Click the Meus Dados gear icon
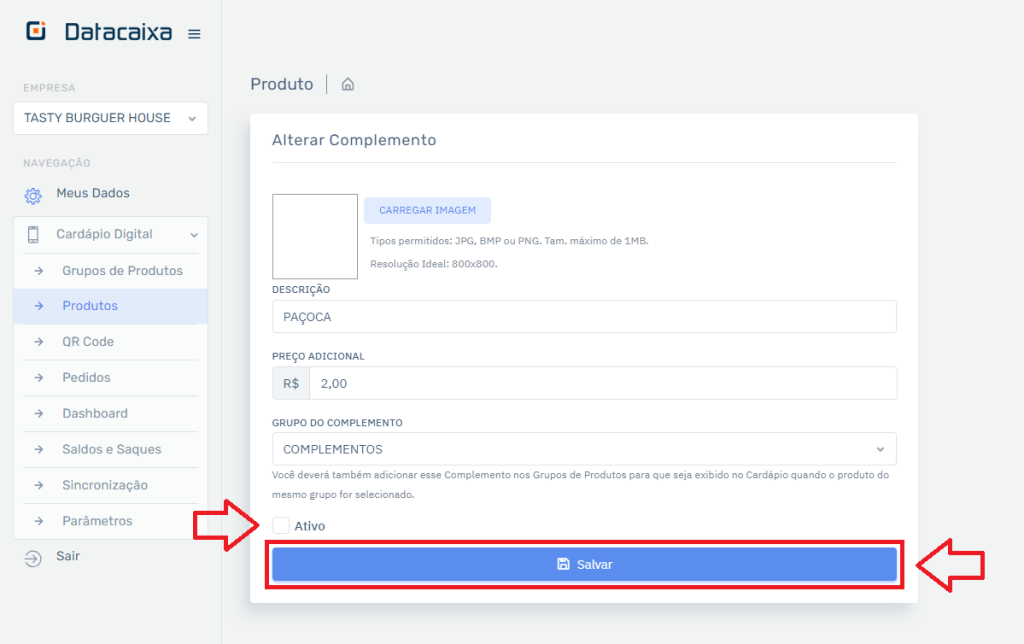 point(33,195)
